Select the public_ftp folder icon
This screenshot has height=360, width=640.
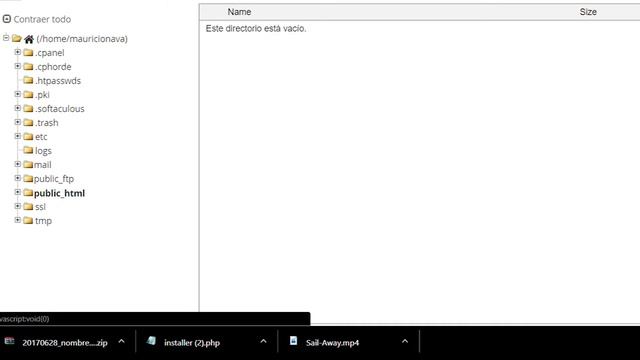[28, 178]
